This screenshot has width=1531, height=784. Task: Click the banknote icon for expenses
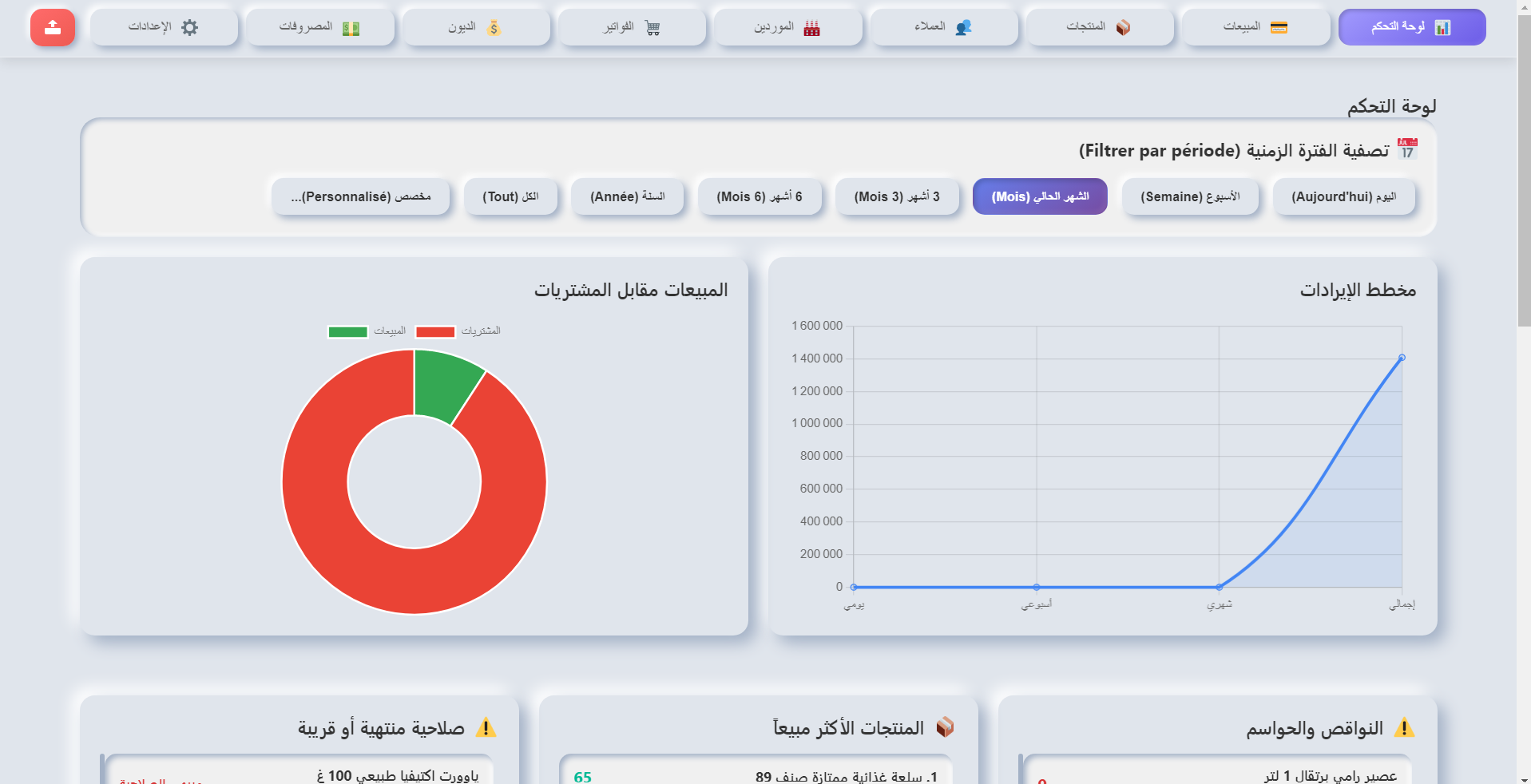(351, 29)
